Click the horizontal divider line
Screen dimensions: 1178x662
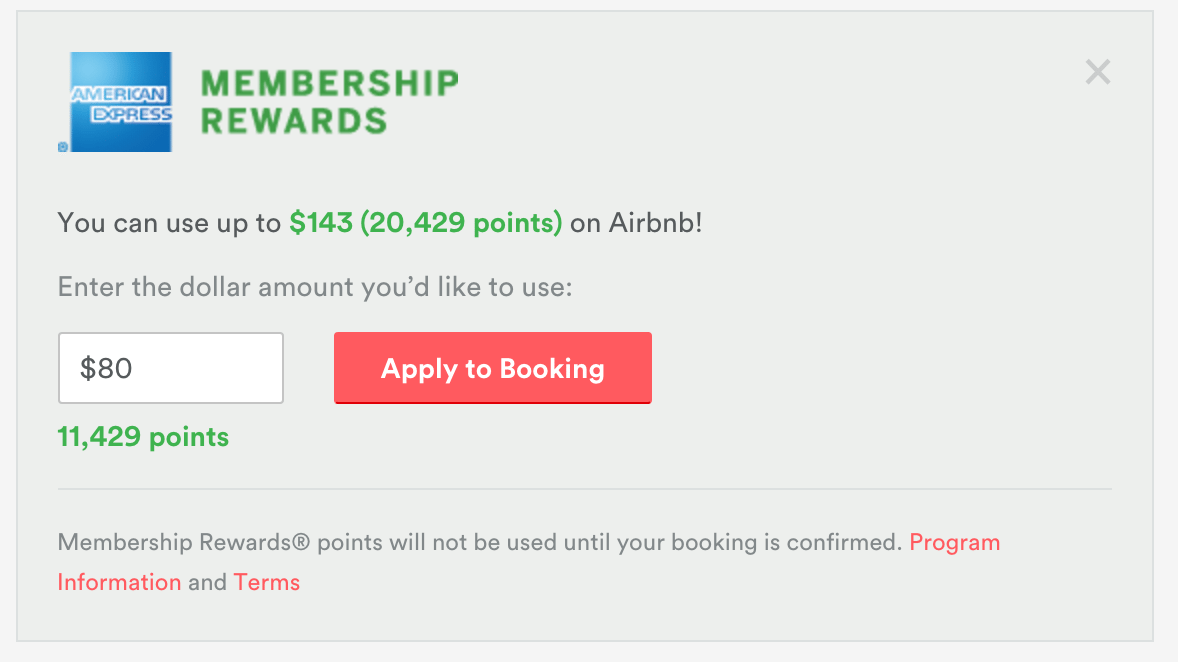point(585,490)
